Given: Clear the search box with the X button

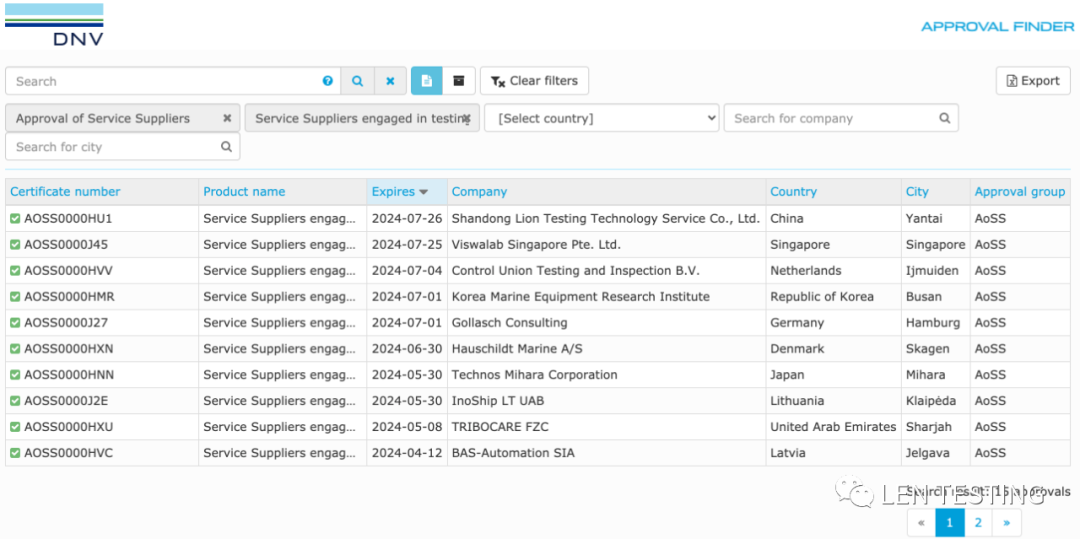Looking at the screenshot, I should 391,81.
